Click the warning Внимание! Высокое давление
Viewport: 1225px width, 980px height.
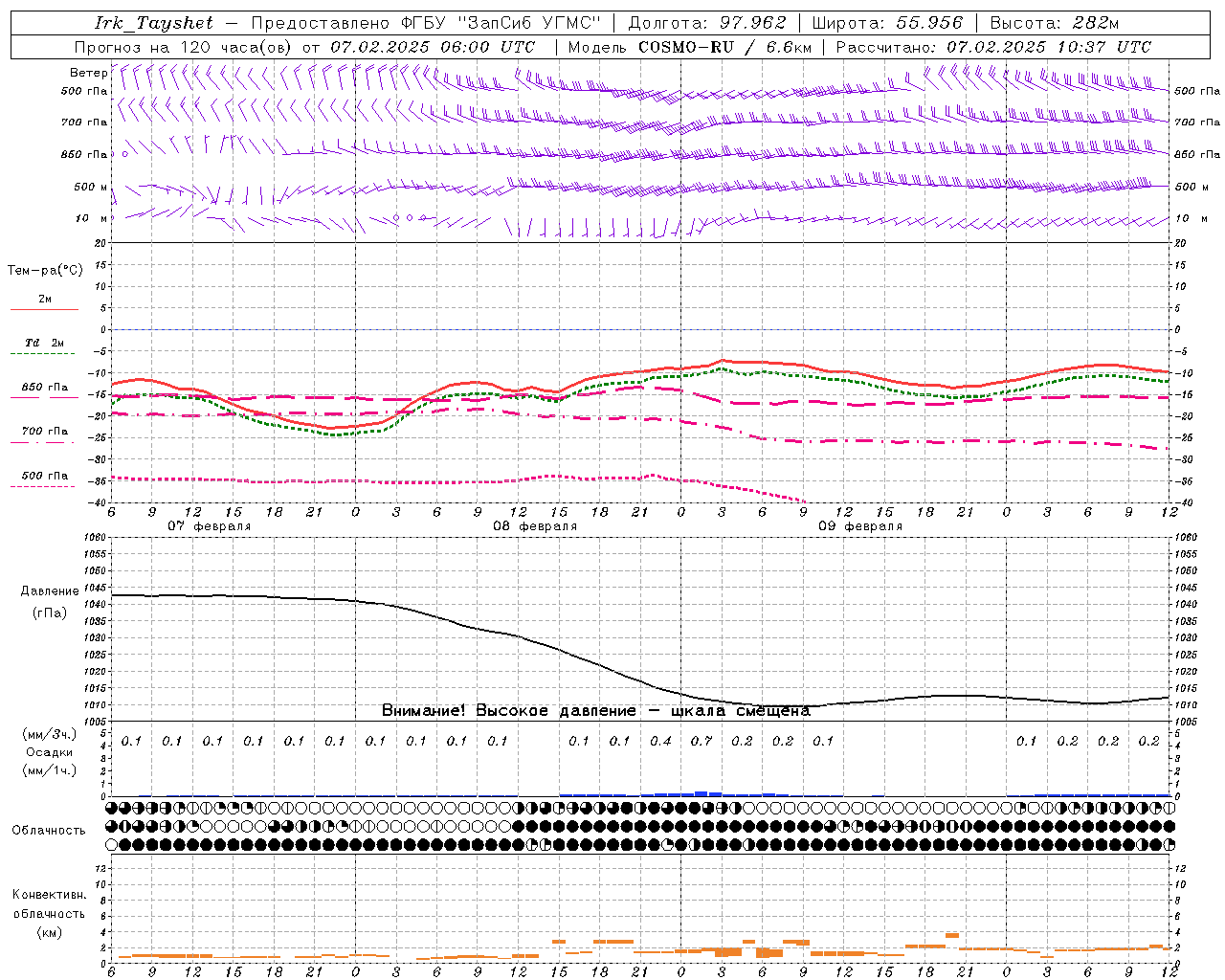coord(508,710)
